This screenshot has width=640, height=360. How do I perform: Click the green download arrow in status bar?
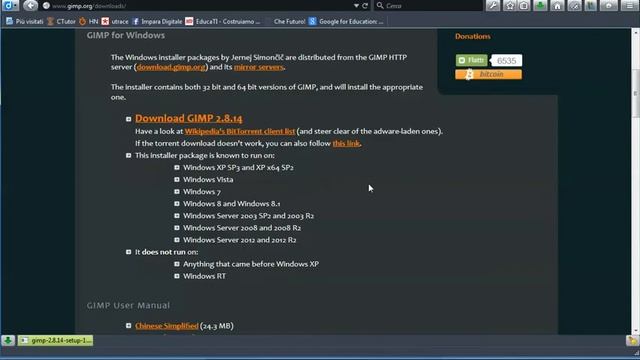pyautogui.click(x=8, y=340)
